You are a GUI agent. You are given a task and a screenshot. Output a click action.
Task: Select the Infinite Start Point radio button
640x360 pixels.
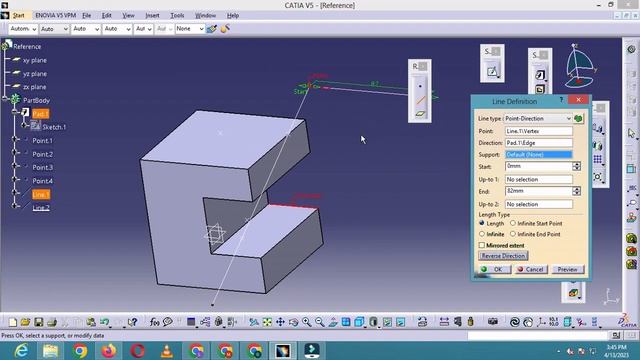tap(513, 223)
